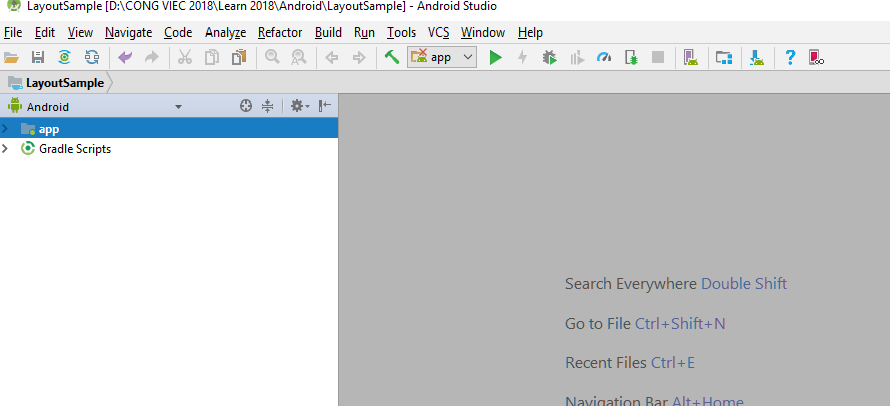Click the Save All floppy disk icon
Screen dimensions: 890x406
[x=38, y=58]
